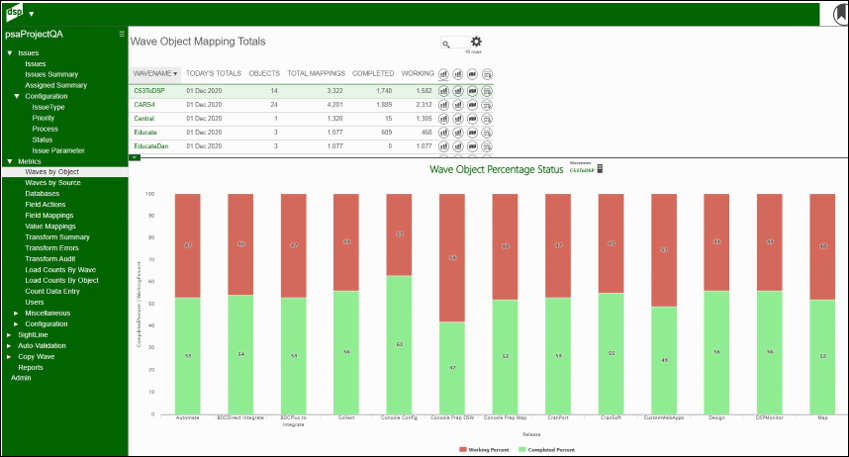The width and height of the screenshot is (849, 457).
Task: Open second chart icon in CARS4 row
Action: (458, 105)
